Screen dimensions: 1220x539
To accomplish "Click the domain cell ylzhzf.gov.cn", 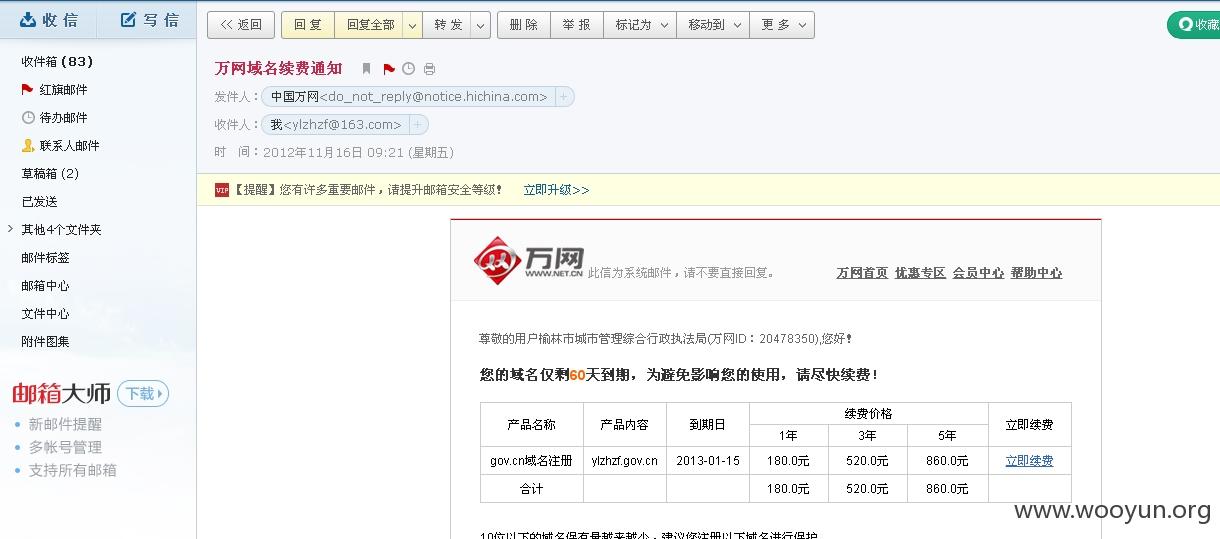I will coord(625,461).
